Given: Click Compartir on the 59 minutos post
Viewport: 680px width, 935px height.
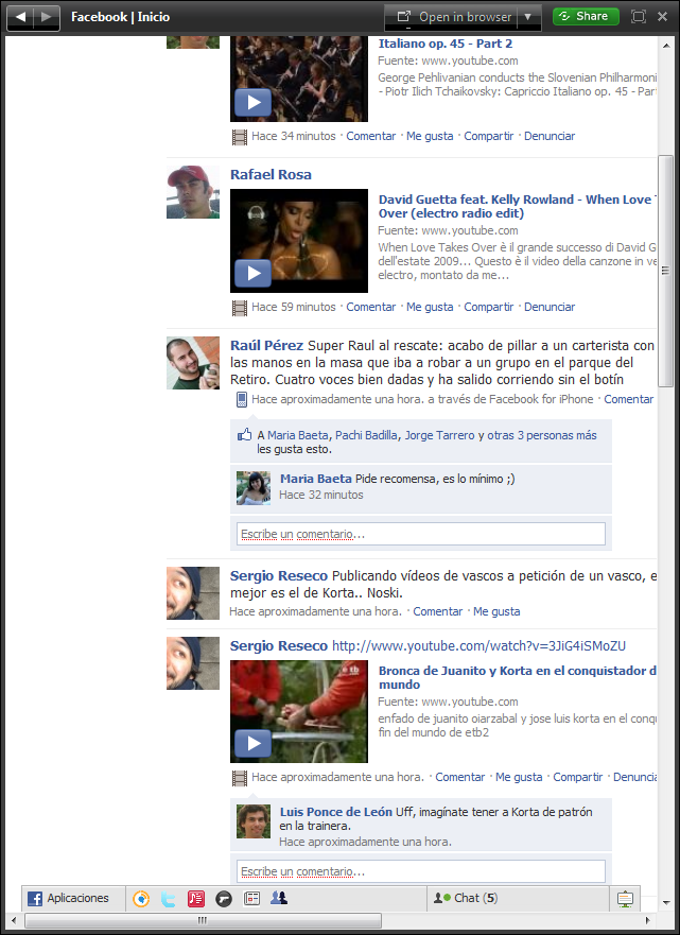Looking at the screenshot, I should 489,307.
